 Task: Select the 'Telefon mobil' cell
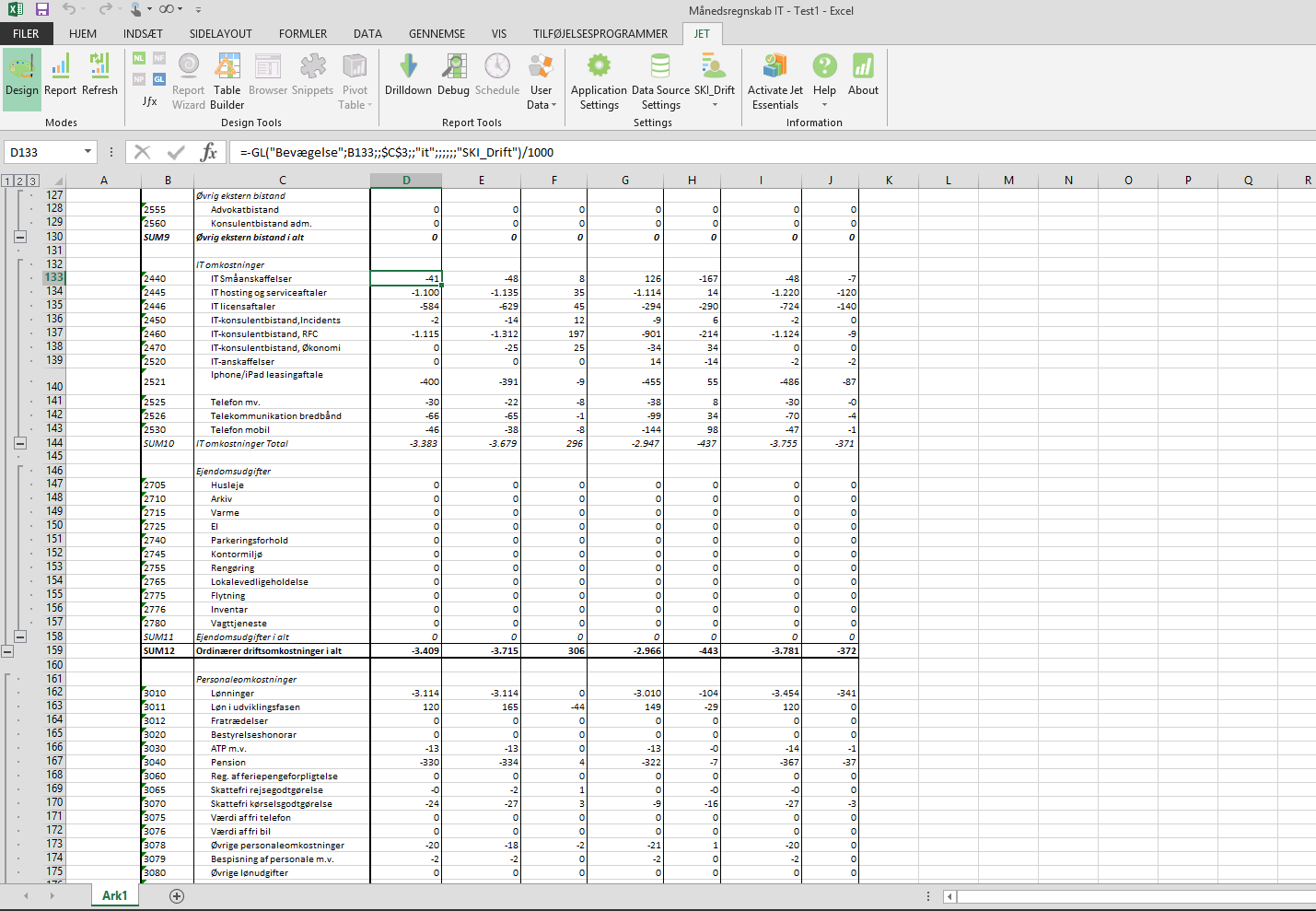283,429
